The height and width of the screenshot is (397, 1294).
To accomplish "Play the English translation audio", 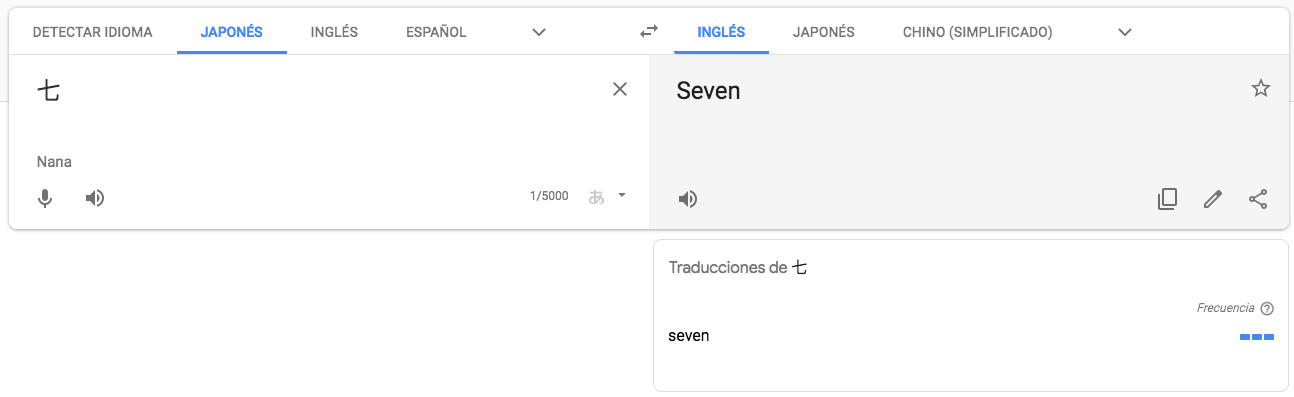I will pos(688,199).
